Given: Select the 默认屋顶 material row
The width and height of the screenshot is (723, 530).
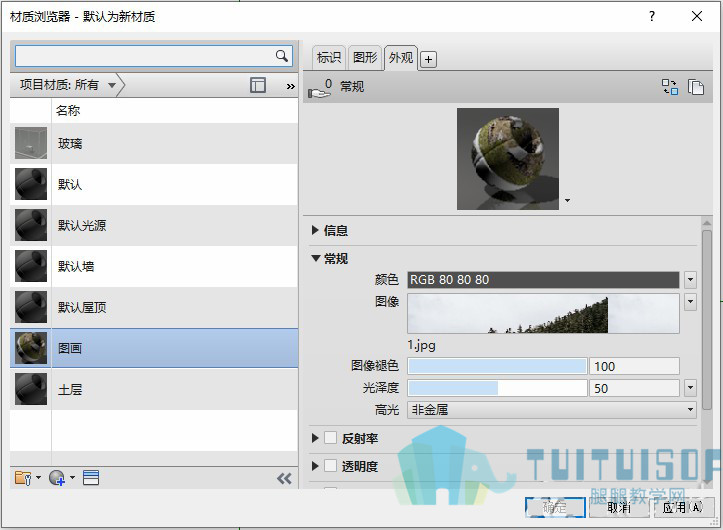Looking at the screenshot, I should pyautogui.click(x=154, y=307).
